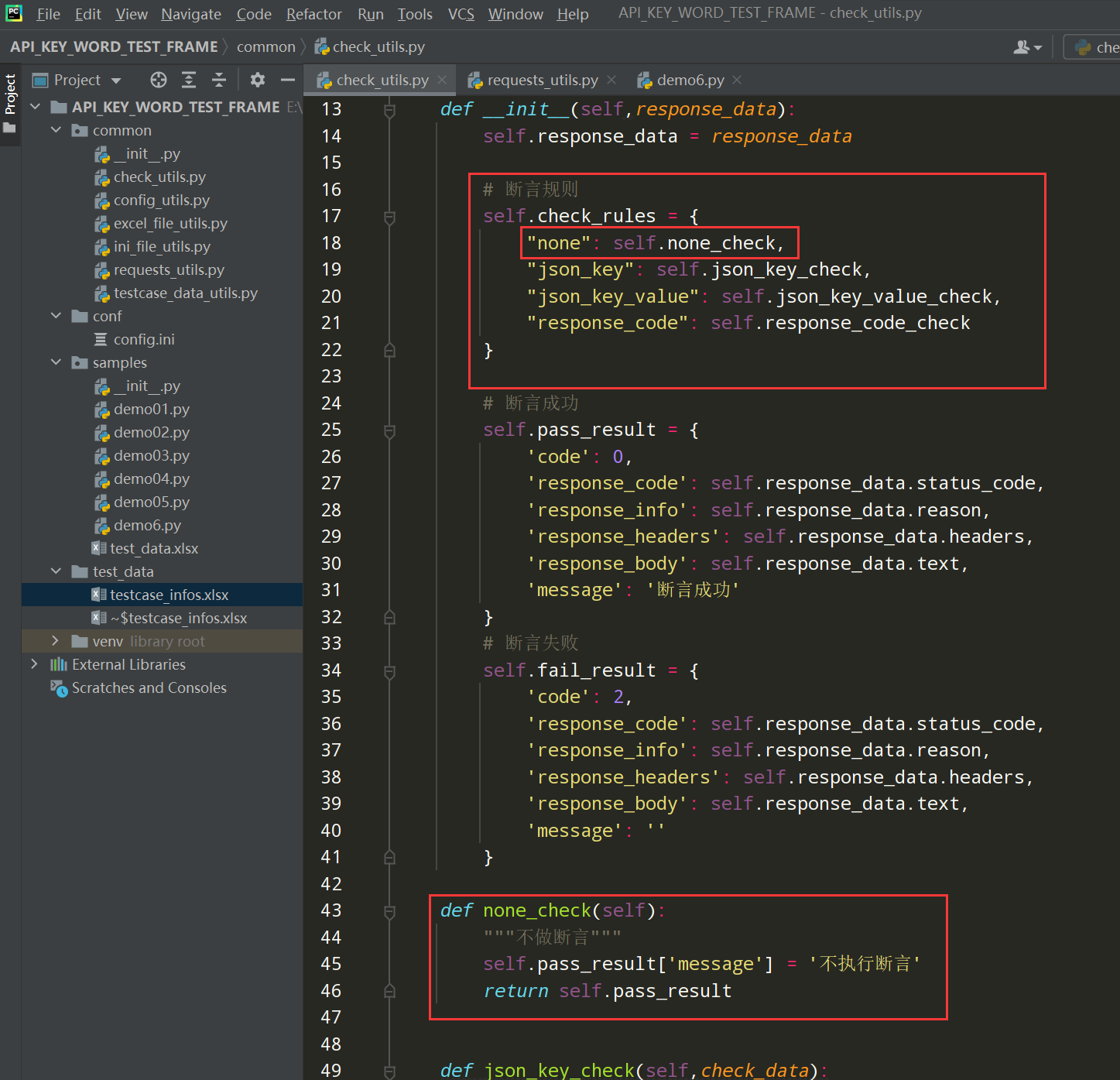
Task: Open the Edit menu
Action: (x=88, y=14)
